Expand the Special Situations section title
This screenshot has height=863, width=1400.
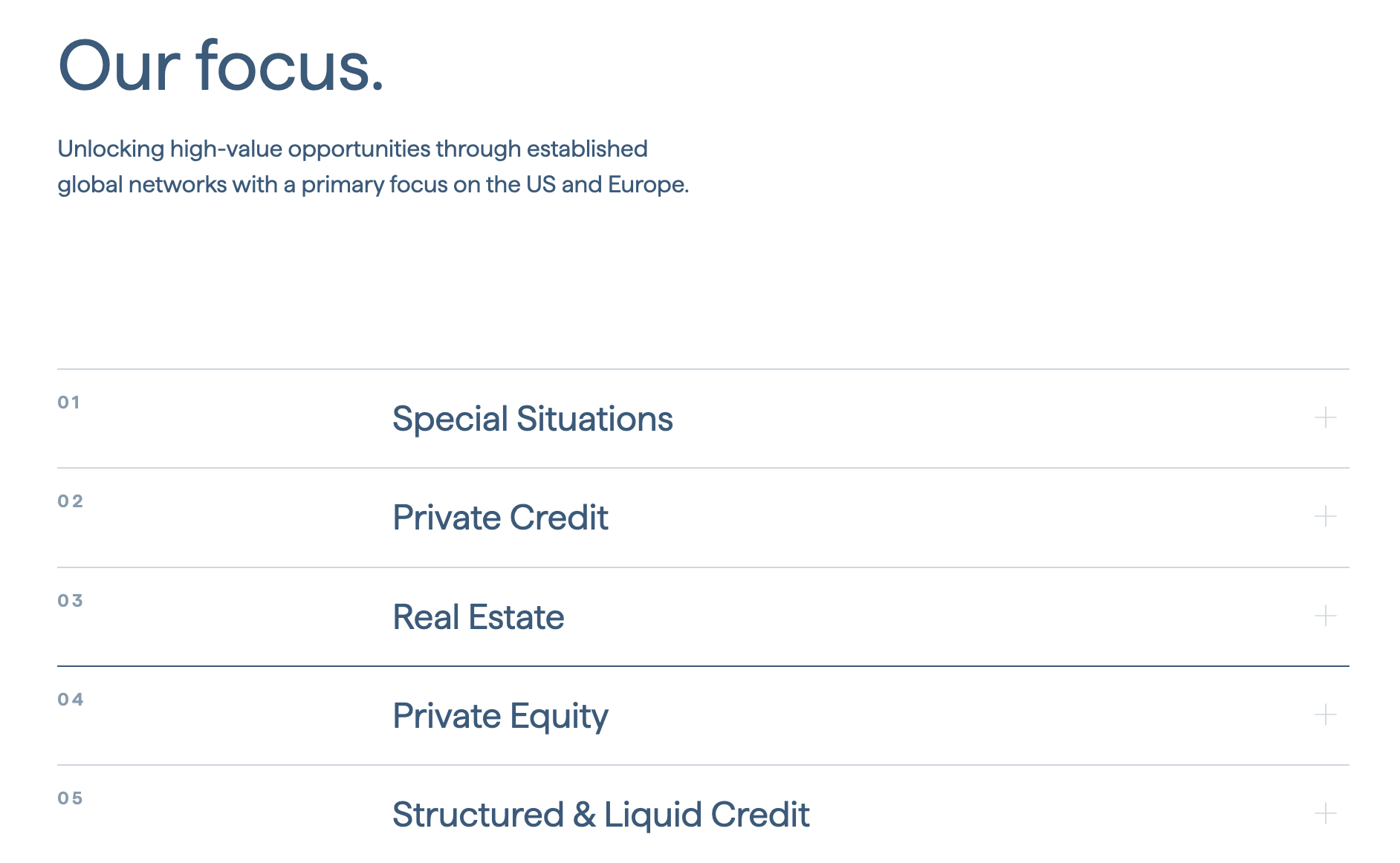(532, 419)
